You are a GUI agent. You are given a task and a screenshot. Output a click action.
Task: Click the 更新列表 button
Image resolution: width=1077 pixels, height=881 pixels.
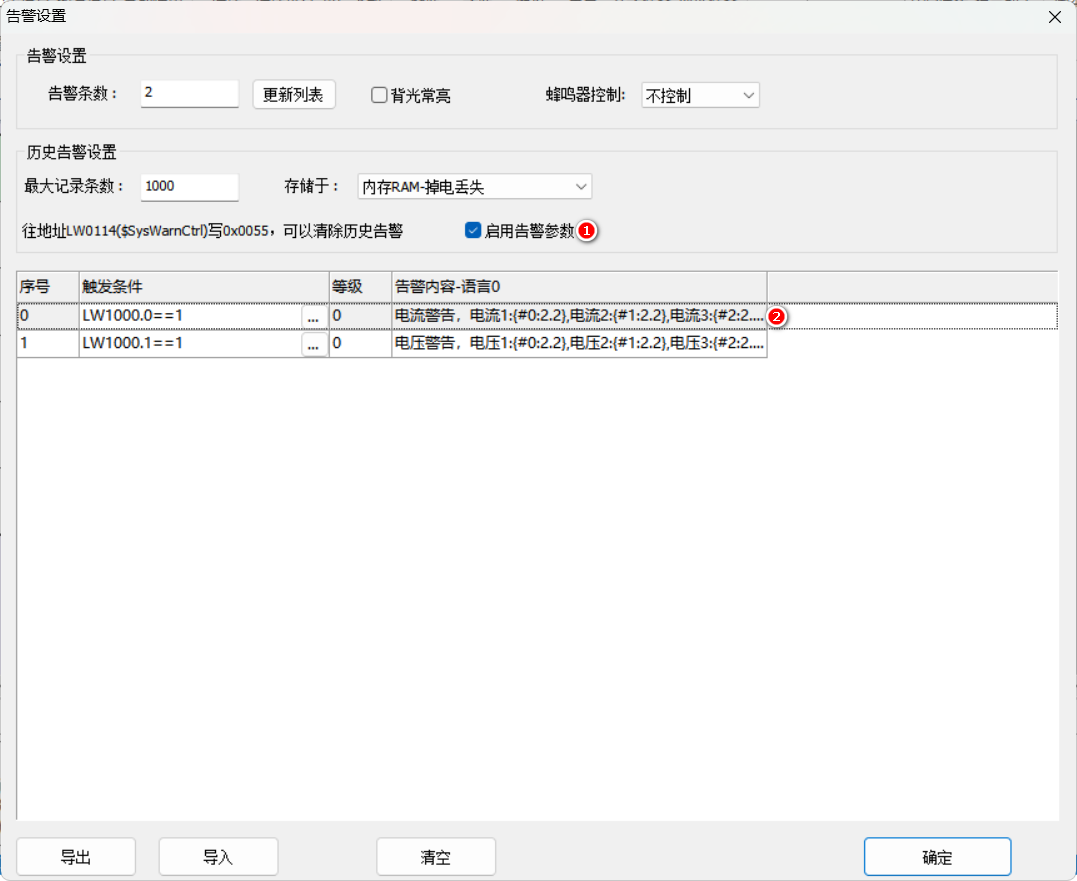coord(293,95)
